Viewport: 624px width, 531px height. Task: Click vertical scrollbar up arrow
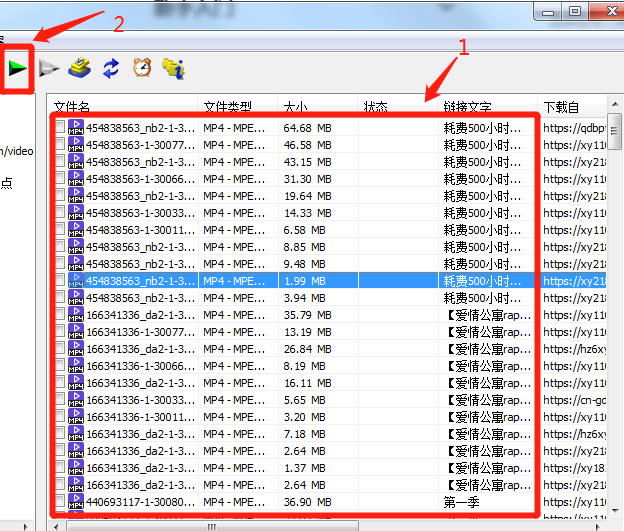615,104
